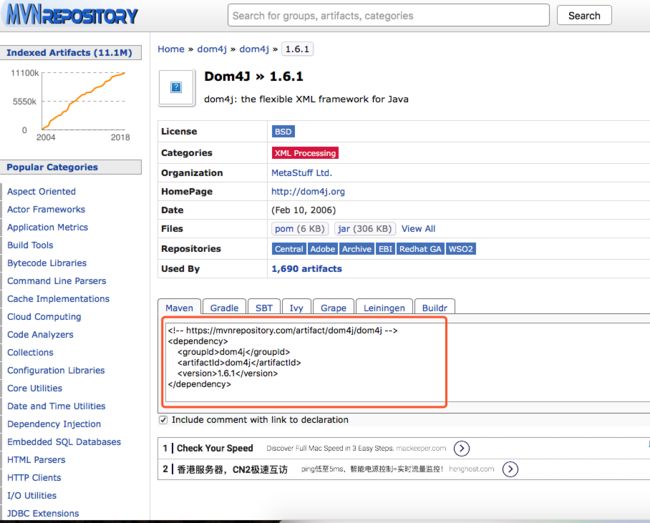Open JDBC Extensions category
The image size is (650, 523).
pyautogui.click(x=43, y=513)
